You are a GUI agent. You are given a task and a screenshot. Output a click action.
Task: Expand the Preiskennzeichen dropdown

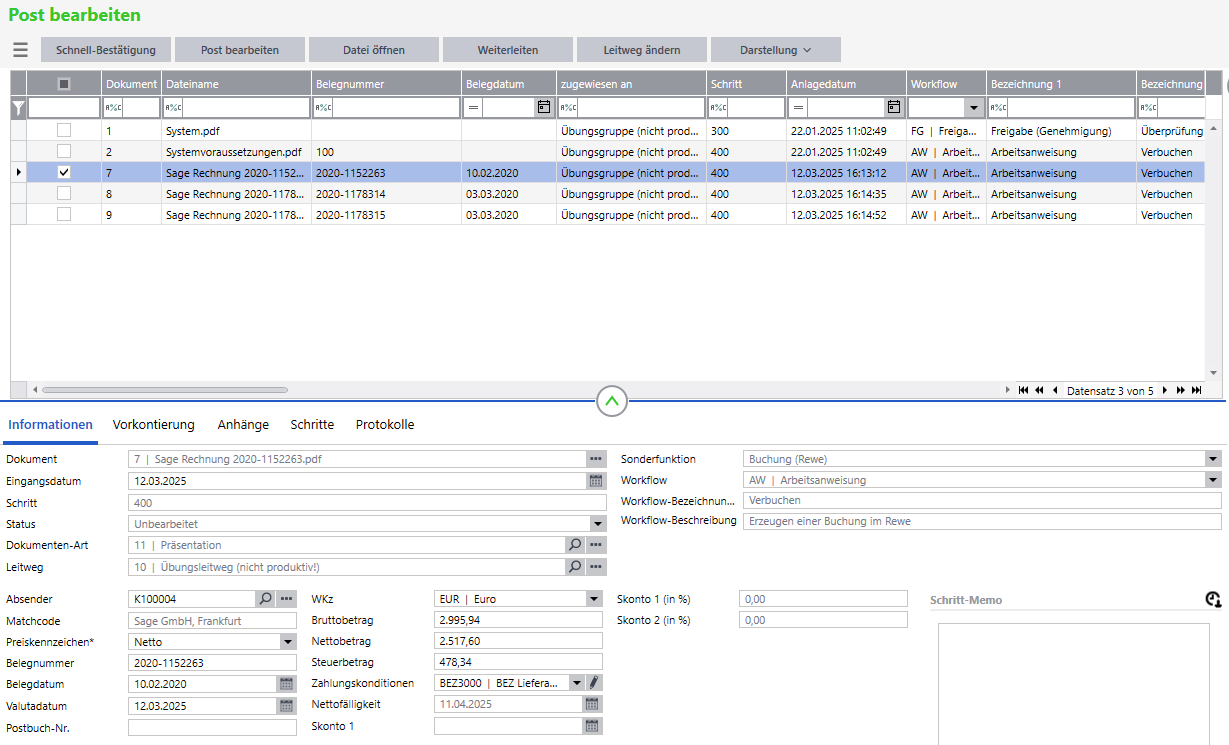[288, 642]
